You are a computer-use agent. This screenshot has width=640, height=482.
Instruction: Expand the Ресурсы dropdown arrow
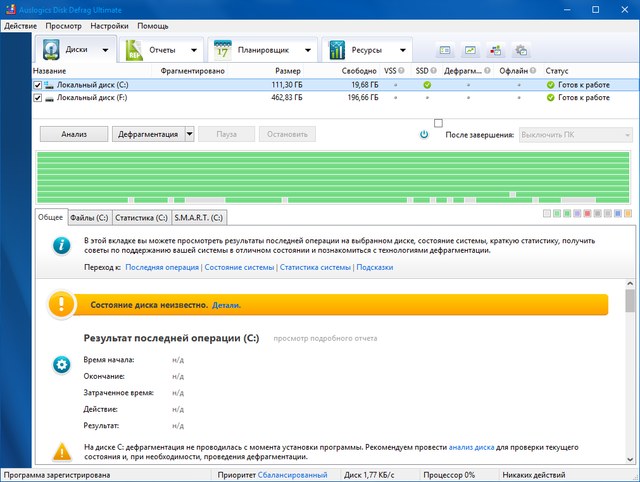click(402, 49)
